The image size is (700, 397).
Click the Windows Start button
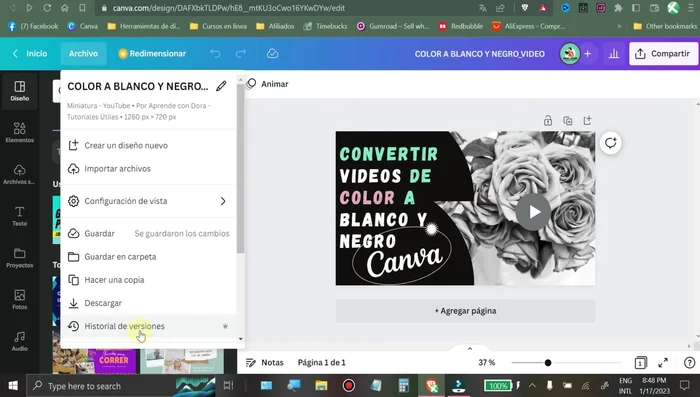[x=12, y=385]
